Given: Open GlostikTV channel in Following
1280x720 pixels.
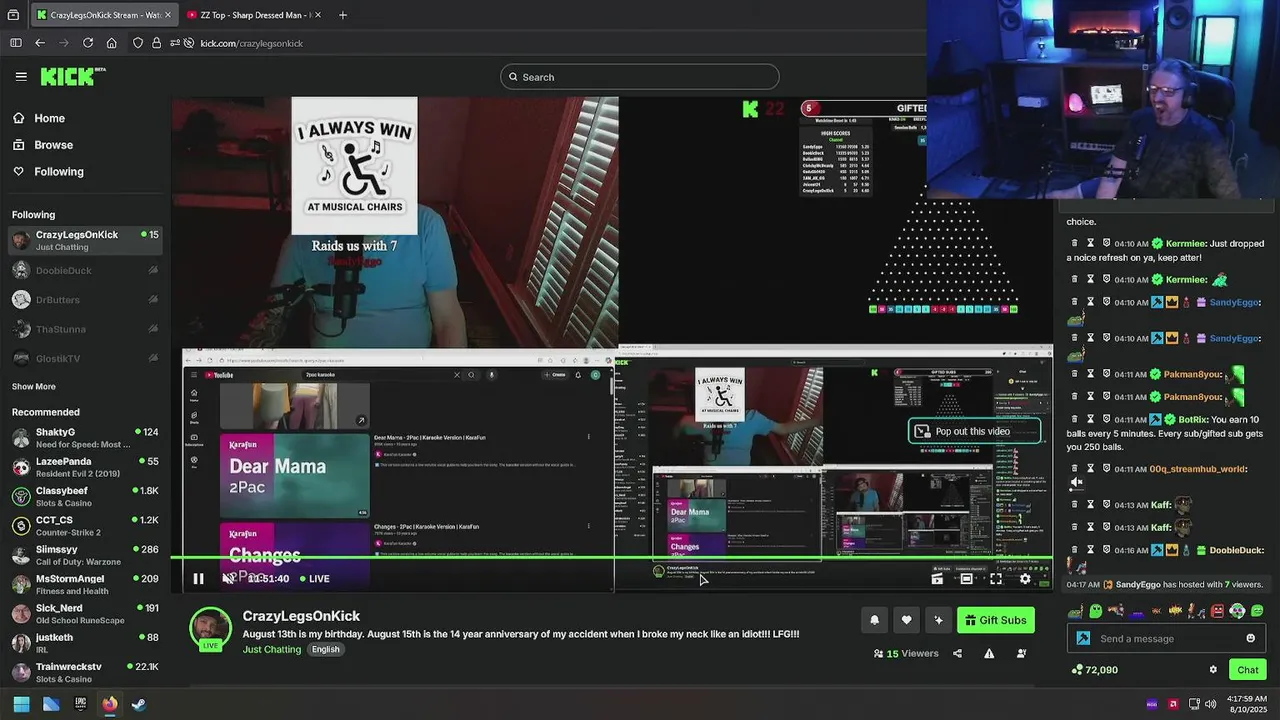Looking at the screenshot, I should coord(85,358).
